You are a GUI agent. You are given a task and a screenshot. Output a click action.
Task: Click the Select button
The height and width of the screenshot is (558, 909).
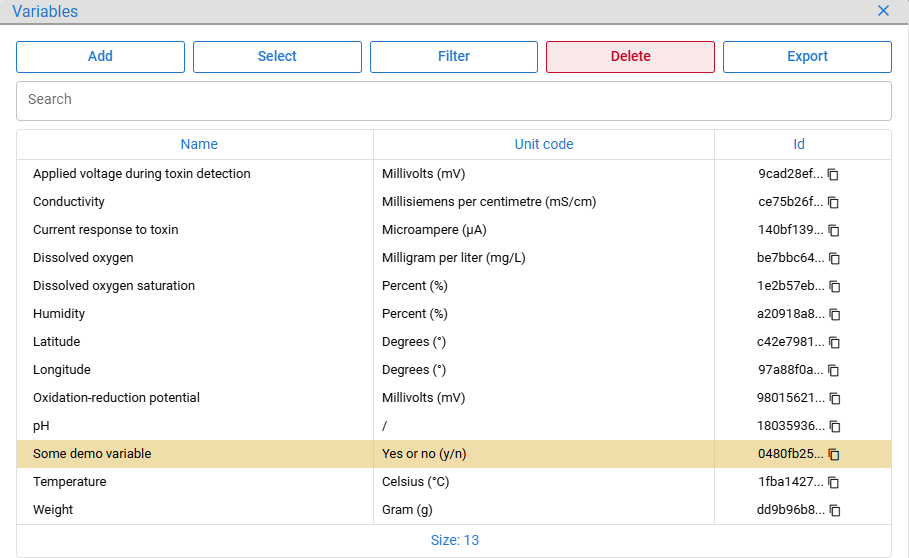click(x=277, y=57)
